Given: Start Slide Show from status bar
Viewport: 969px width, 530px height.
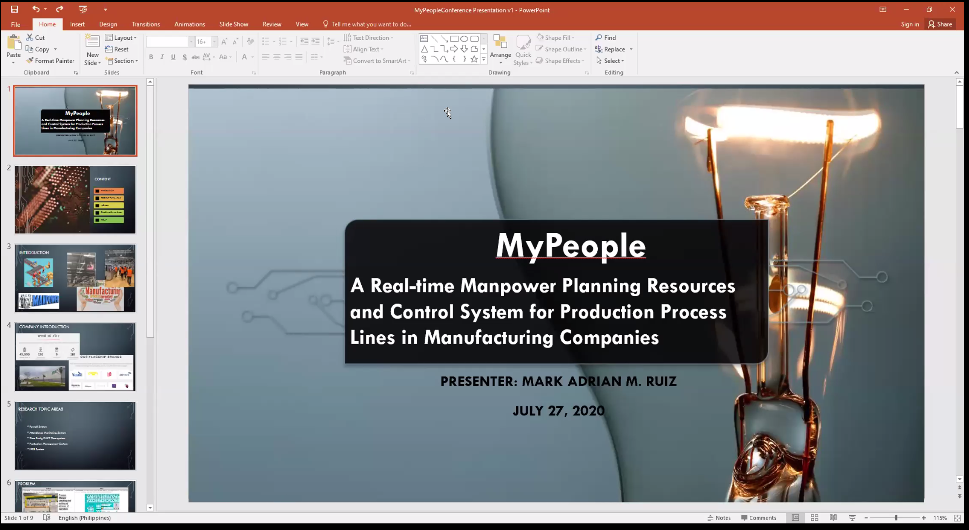Looking at the screenshot, I should [852, 518].
